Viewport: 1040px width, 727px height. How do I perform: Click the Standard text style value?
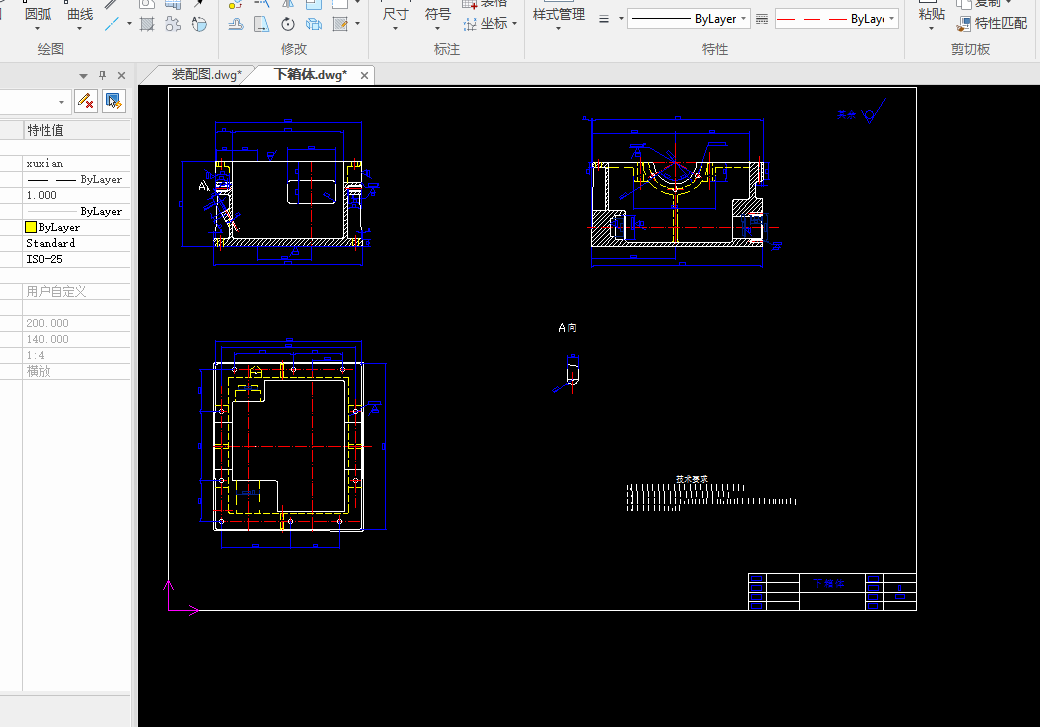click(77, 243)
